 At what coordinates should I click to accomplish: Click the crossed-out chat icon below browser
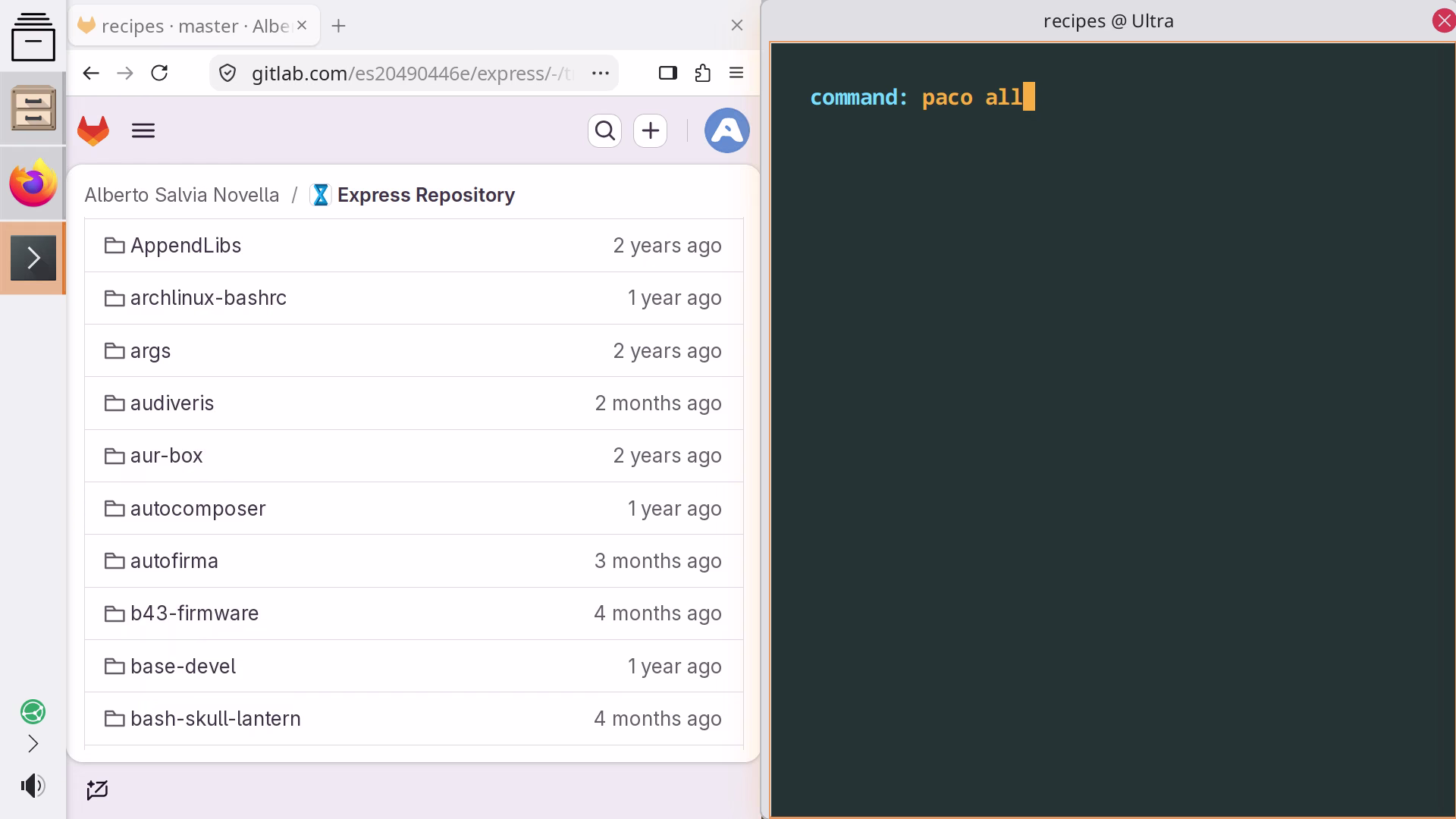[x=97, y=790]
